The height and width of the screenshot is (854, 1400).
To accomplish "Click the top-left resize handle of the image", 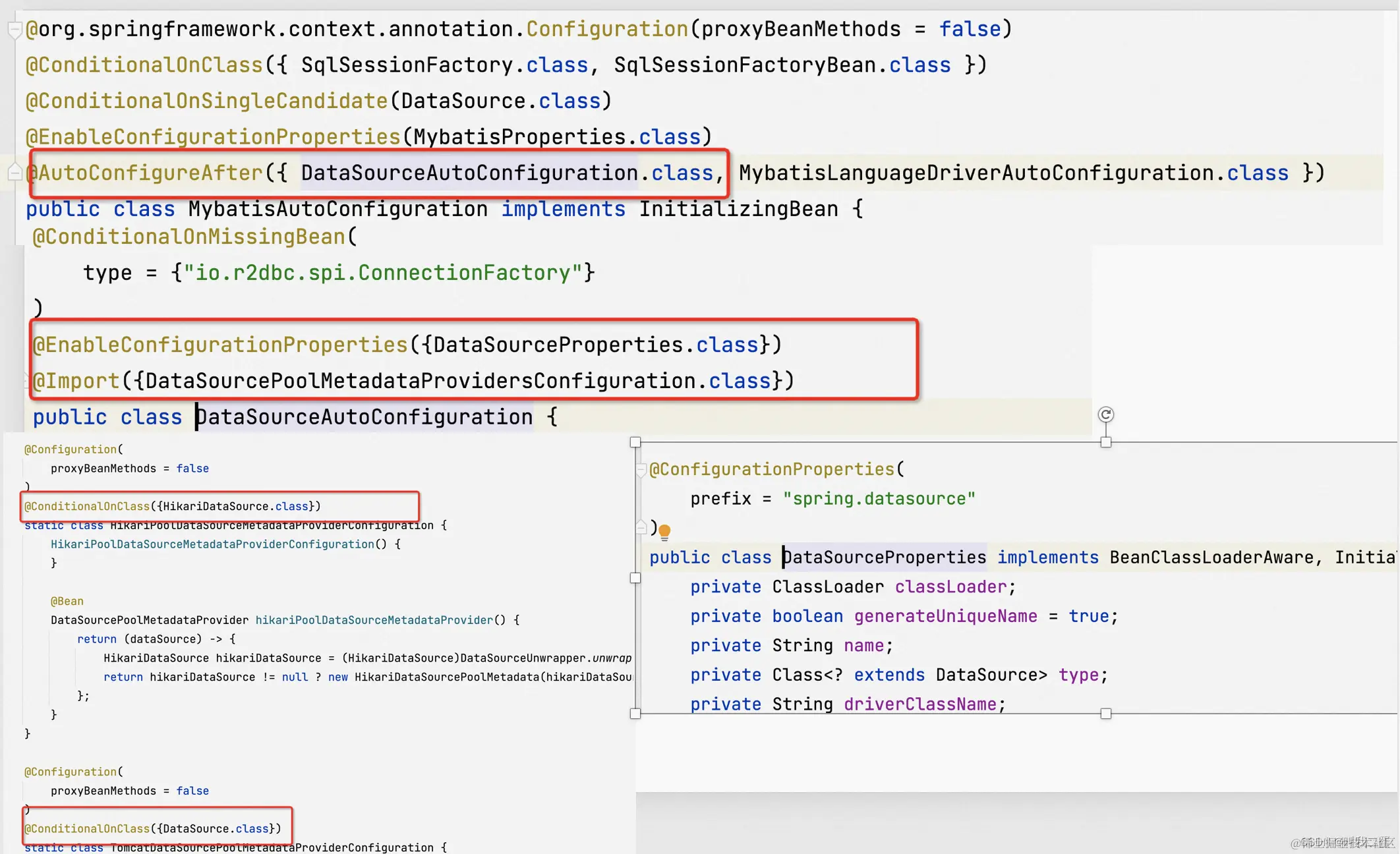I will pos(635,442).
